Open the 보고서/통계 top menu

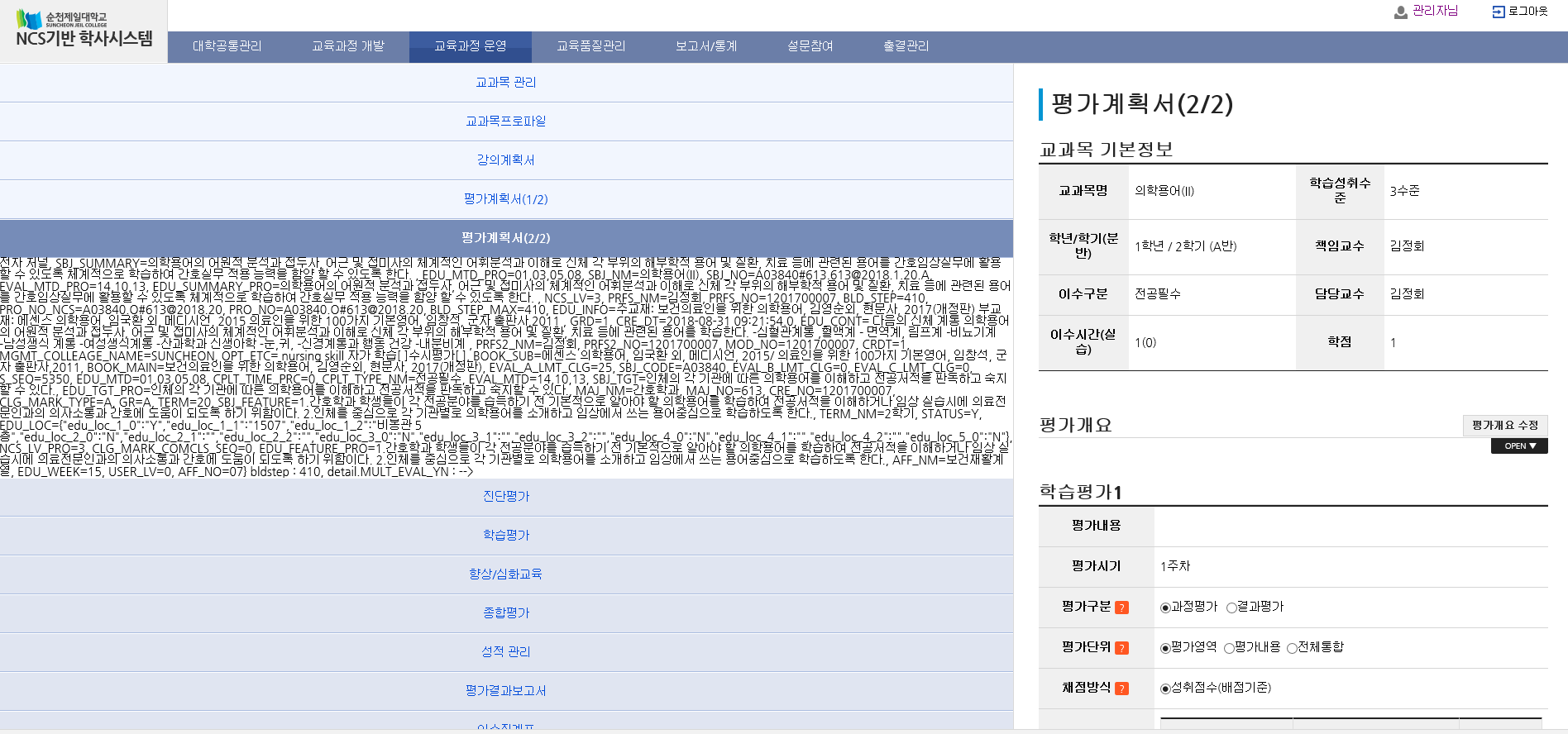coord(705,46)
